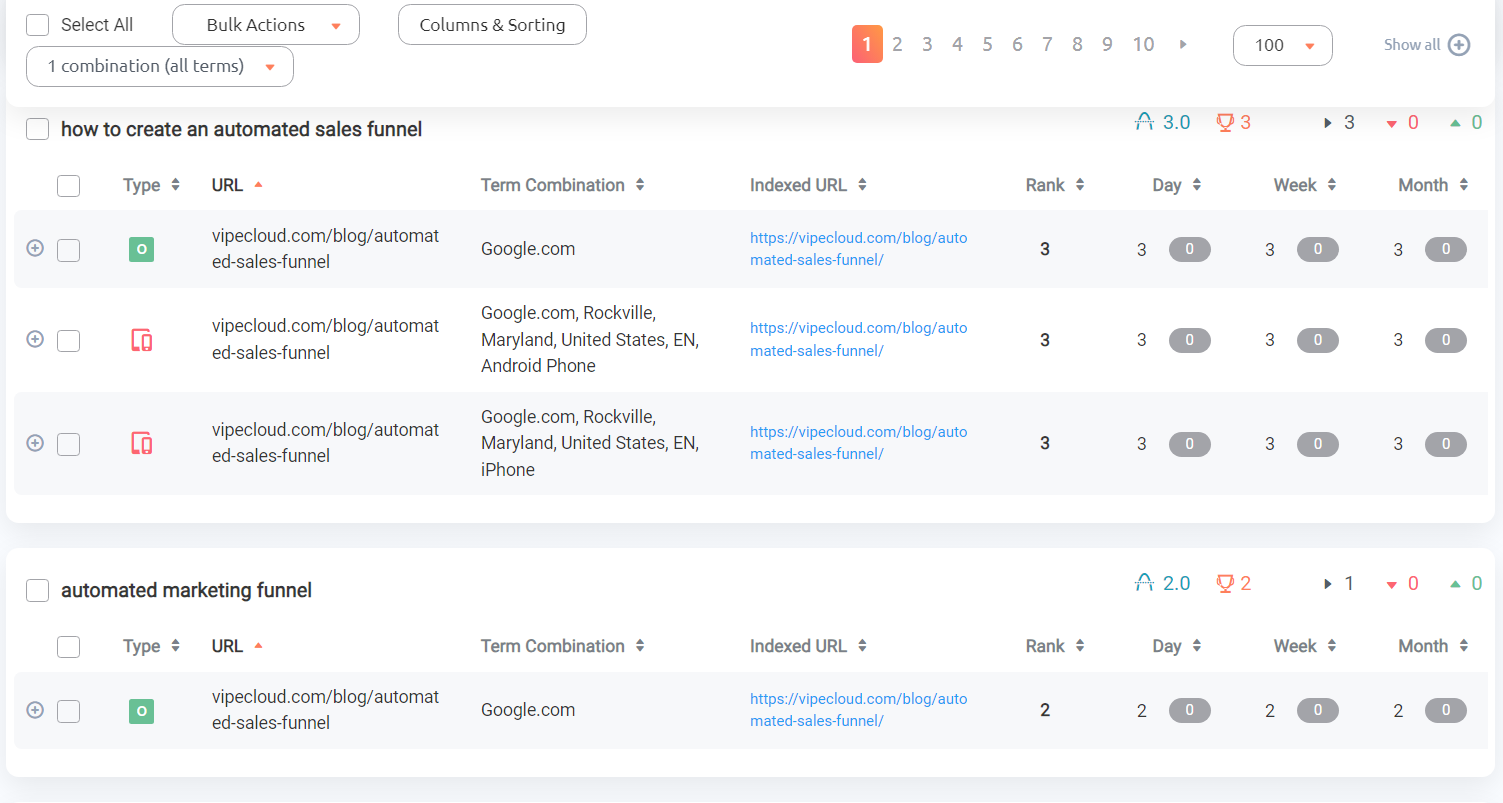Image resolution: width=1503 pixels, height=803 pixels.
Task: Check the iPhone row checkbox
Action: coord(69,444)
